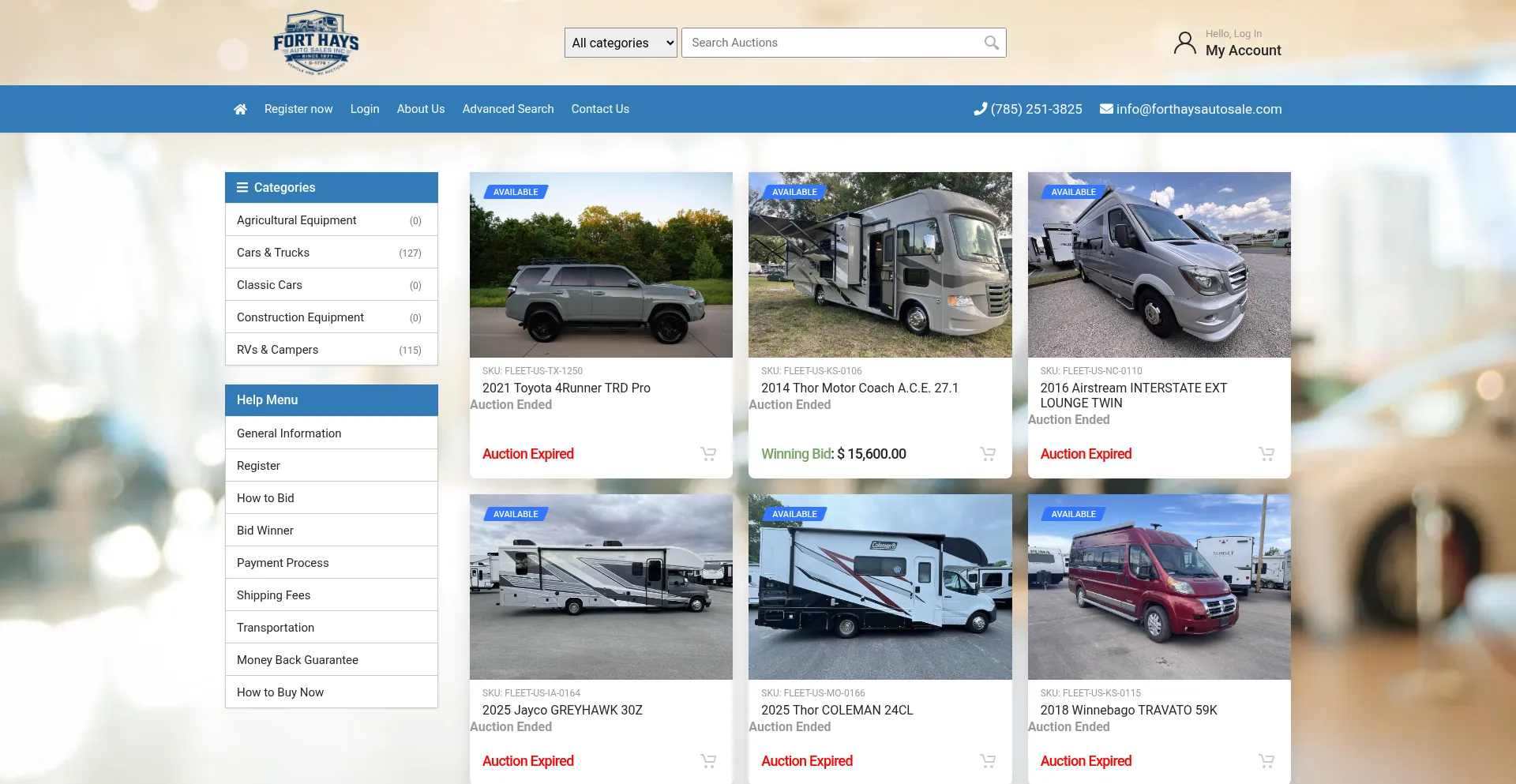Click AVAILABLE badge on Airstream Interstate photo

pyautogui.click(x=1073, y=192)
